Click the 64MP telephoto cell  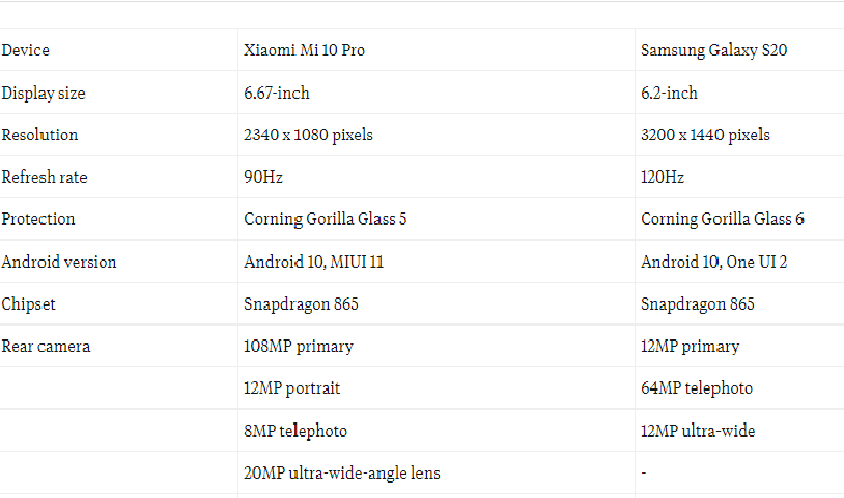point(697,388)
